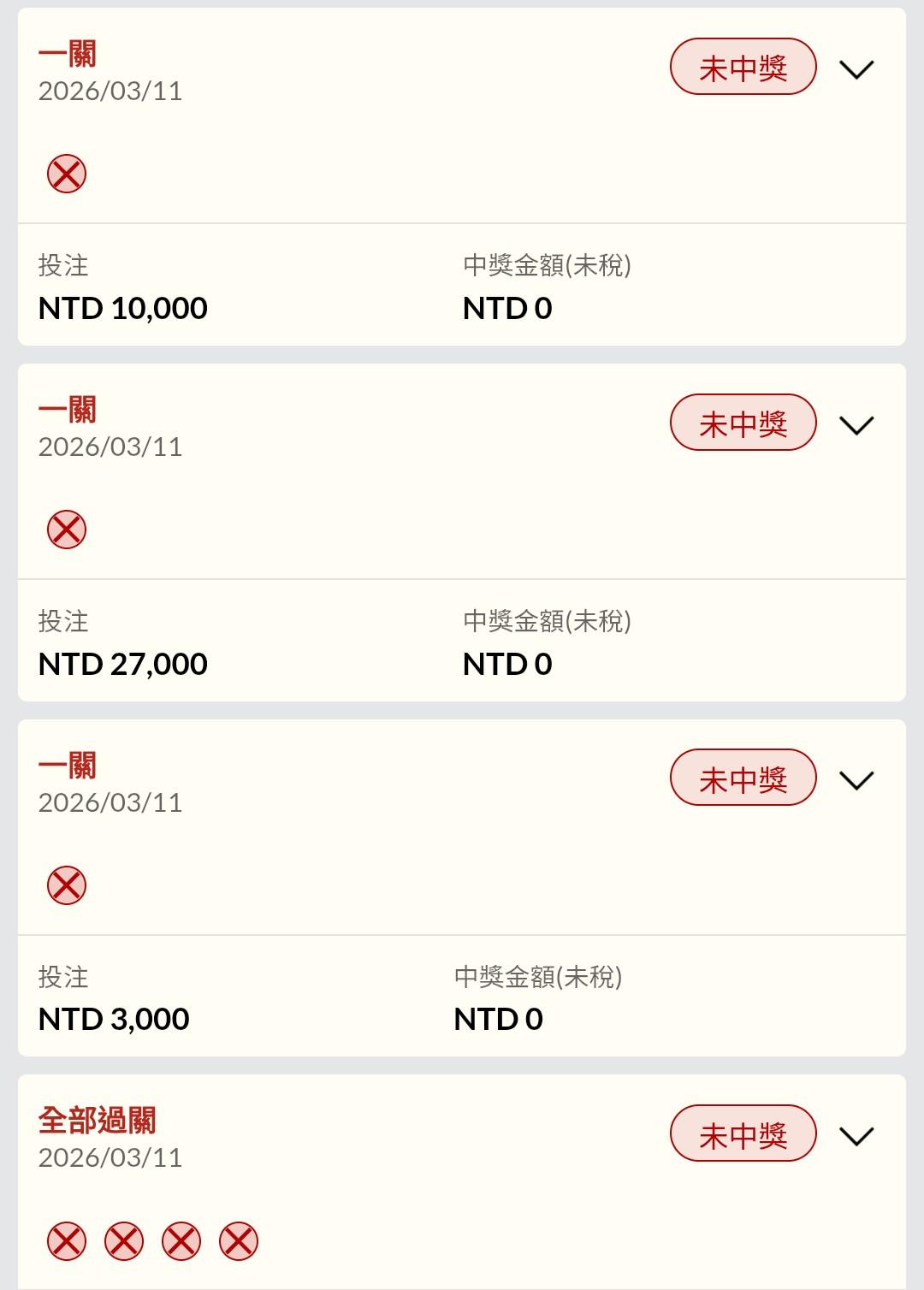Click the red X result icon in the NTD 27,000 bet card
This screenshot has width=924, height=1290.
tap(67, 530)
